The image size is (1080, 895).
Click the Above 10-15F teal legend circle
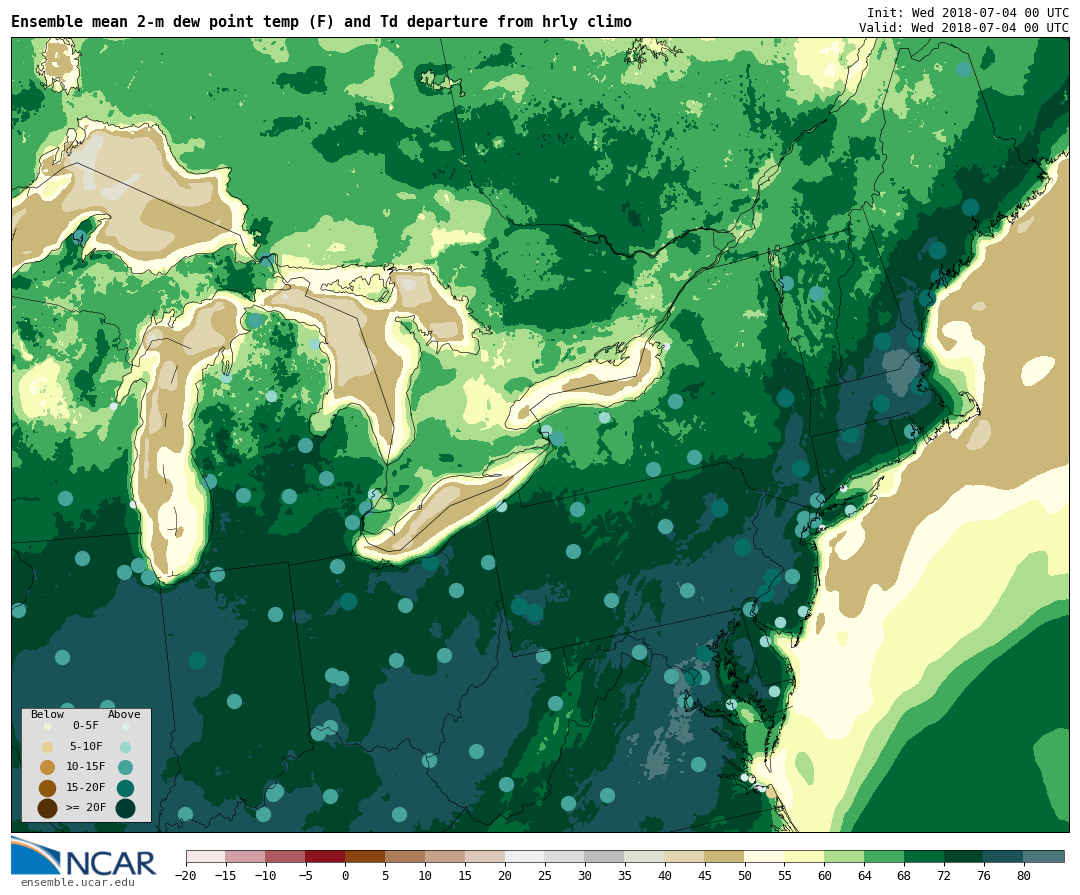[125, 767]
